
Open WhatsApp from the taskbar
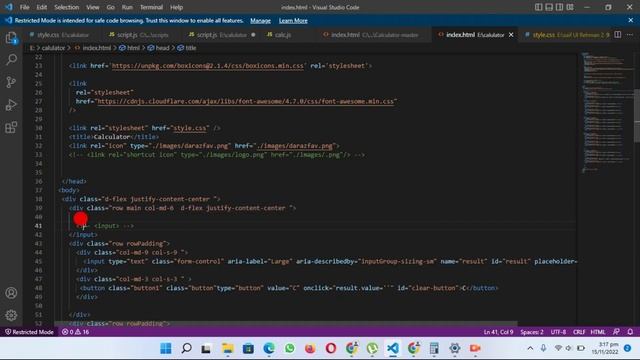pos(290,348)
